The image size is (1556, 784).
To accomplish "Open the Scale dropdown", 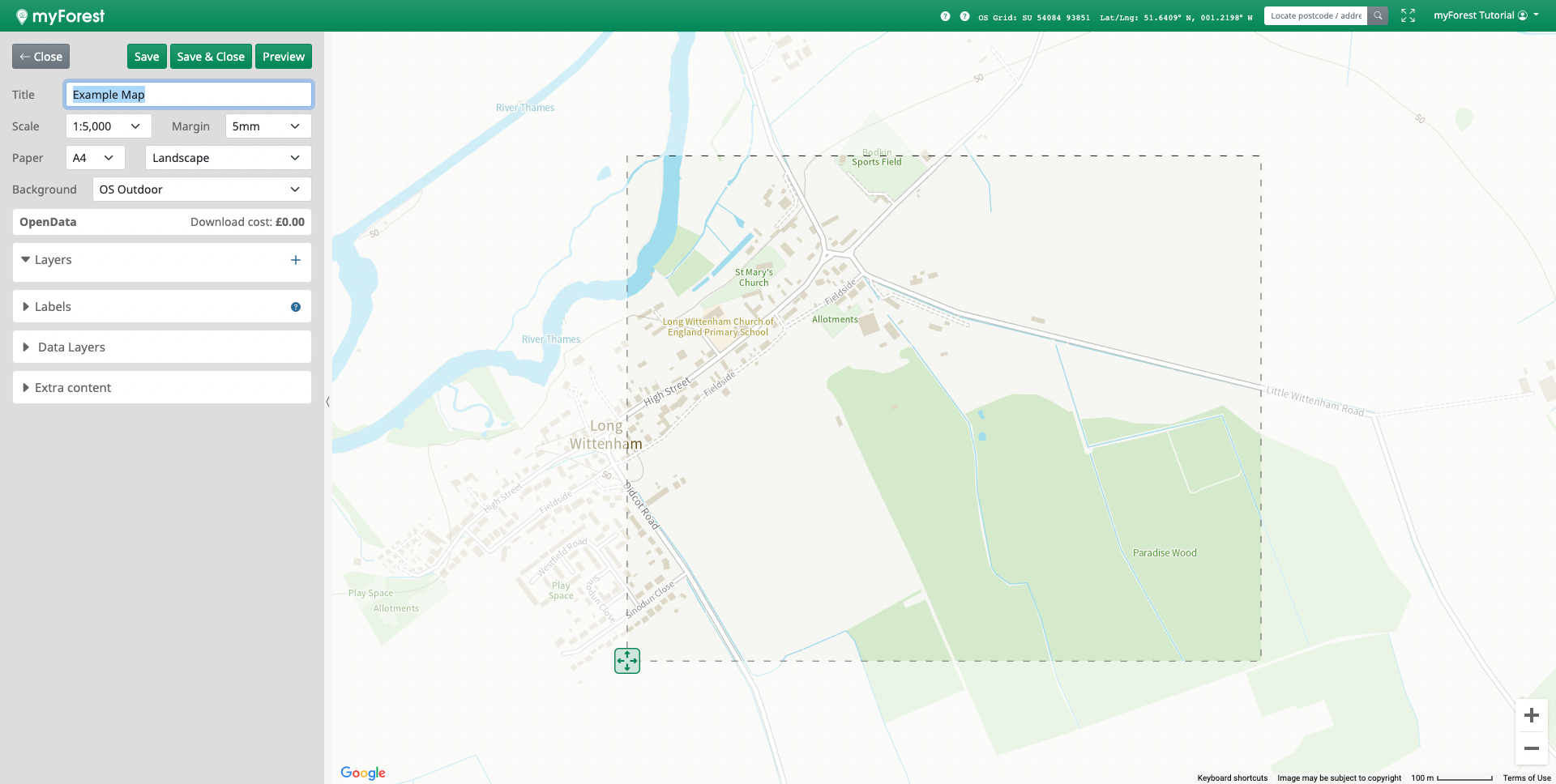I will click(x=108, y=126).
